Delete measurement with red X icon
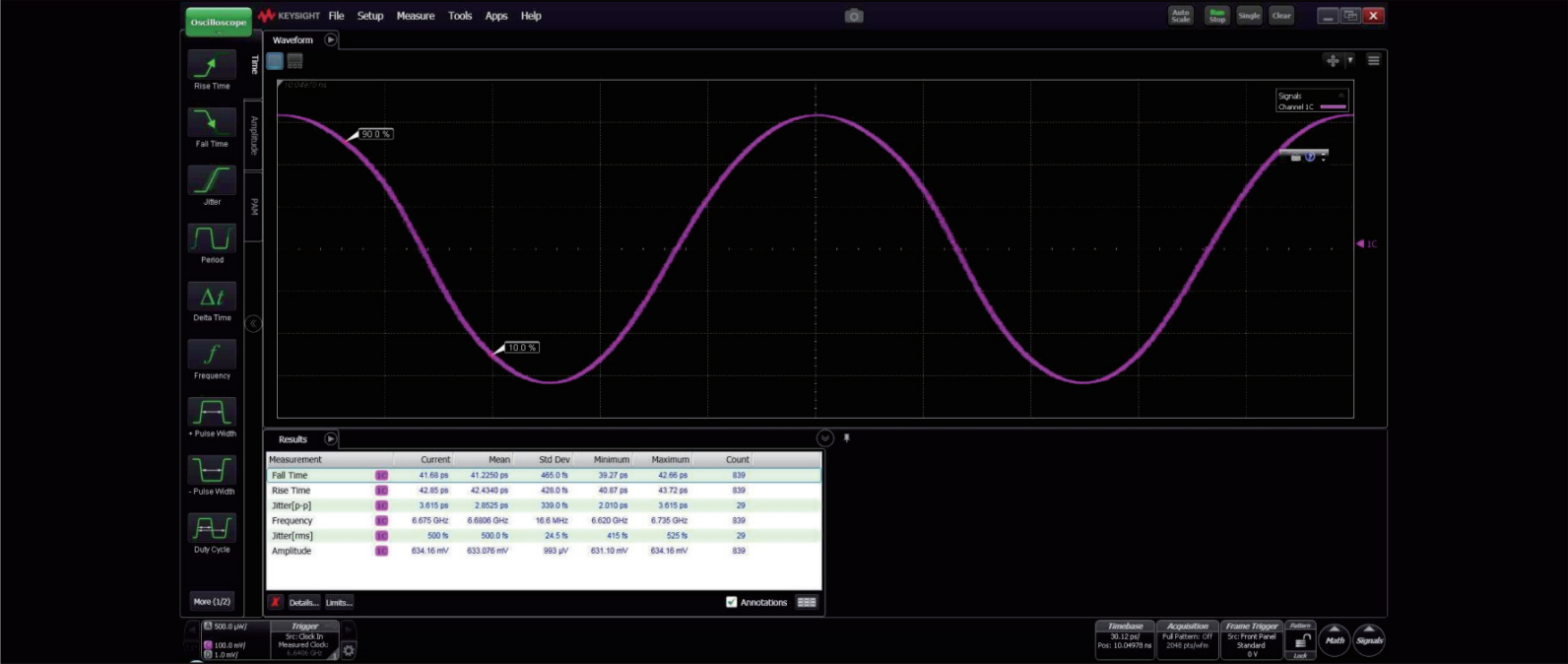 coord(276,602)
